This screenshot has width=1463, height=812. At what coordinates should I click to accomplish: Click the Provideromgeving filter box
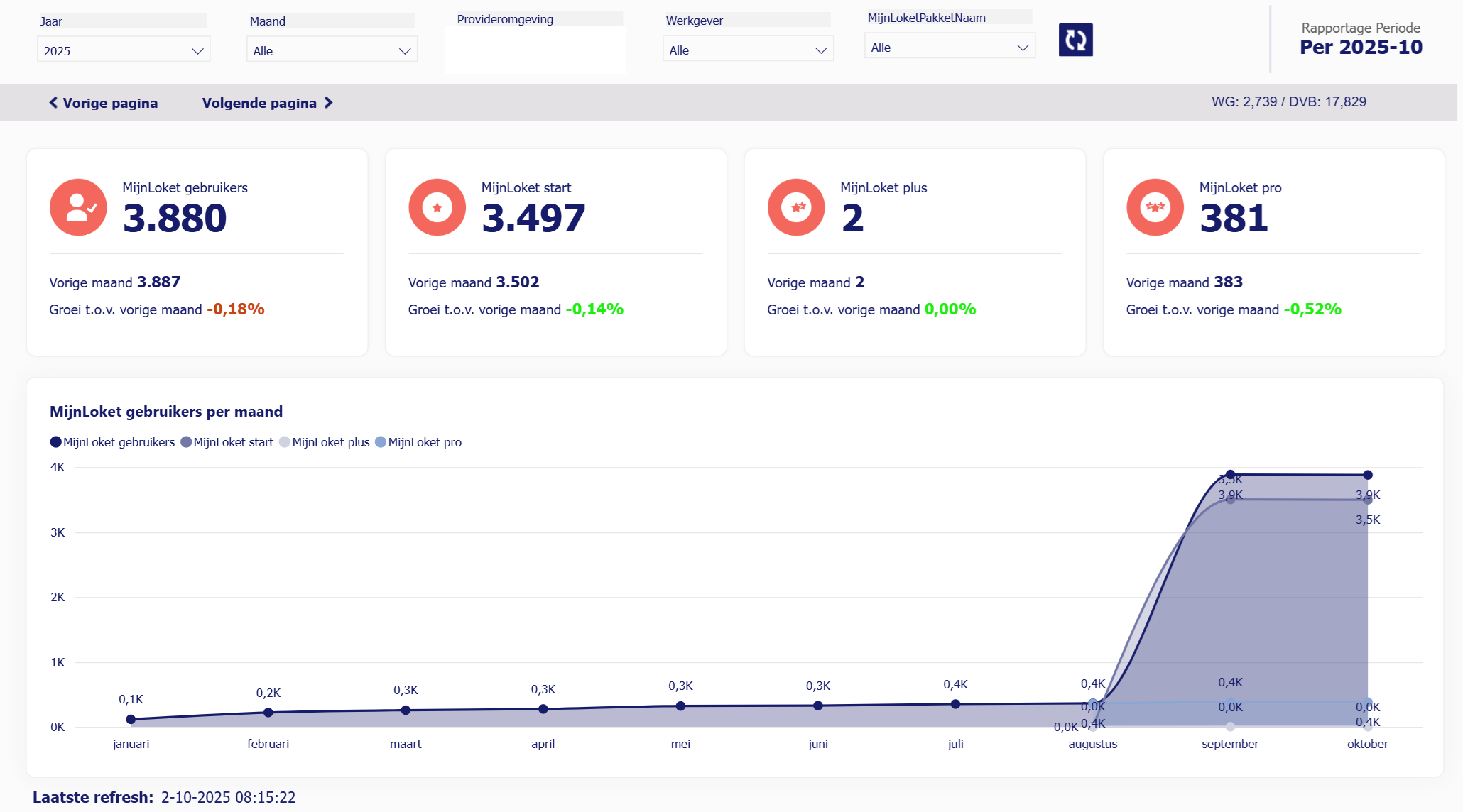pyautogui.click(x=535, y=50)
